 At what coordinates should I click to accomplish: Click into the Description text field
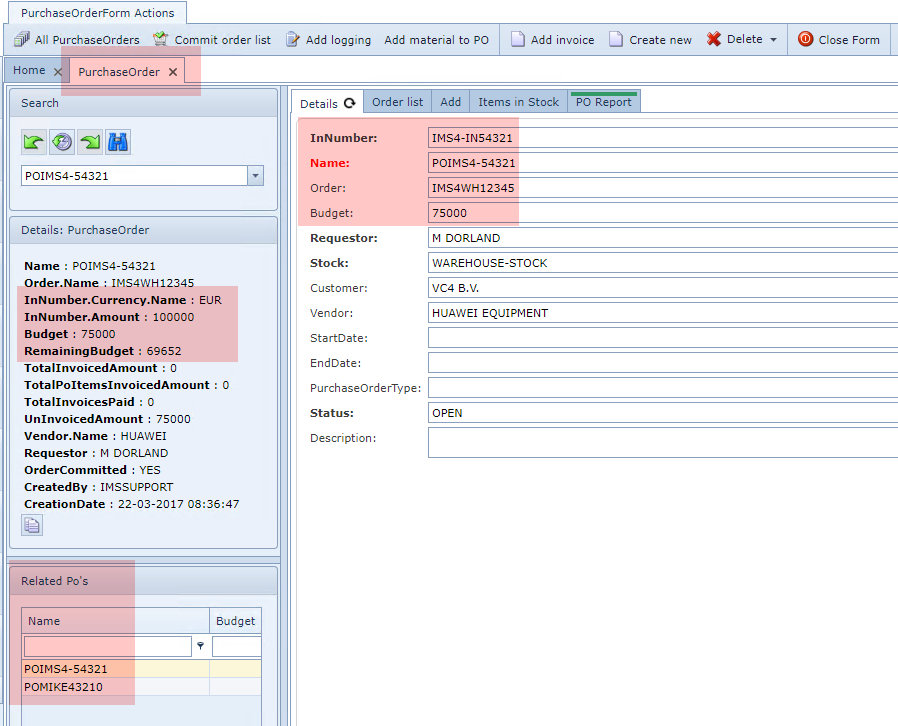pyautogui.click(x=662, y=442)
